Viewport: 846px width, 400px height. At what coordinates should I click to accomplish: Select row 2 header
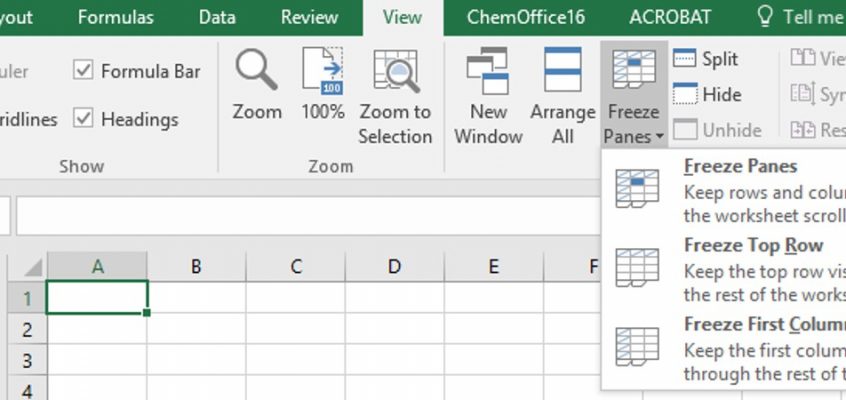point(26,329)
